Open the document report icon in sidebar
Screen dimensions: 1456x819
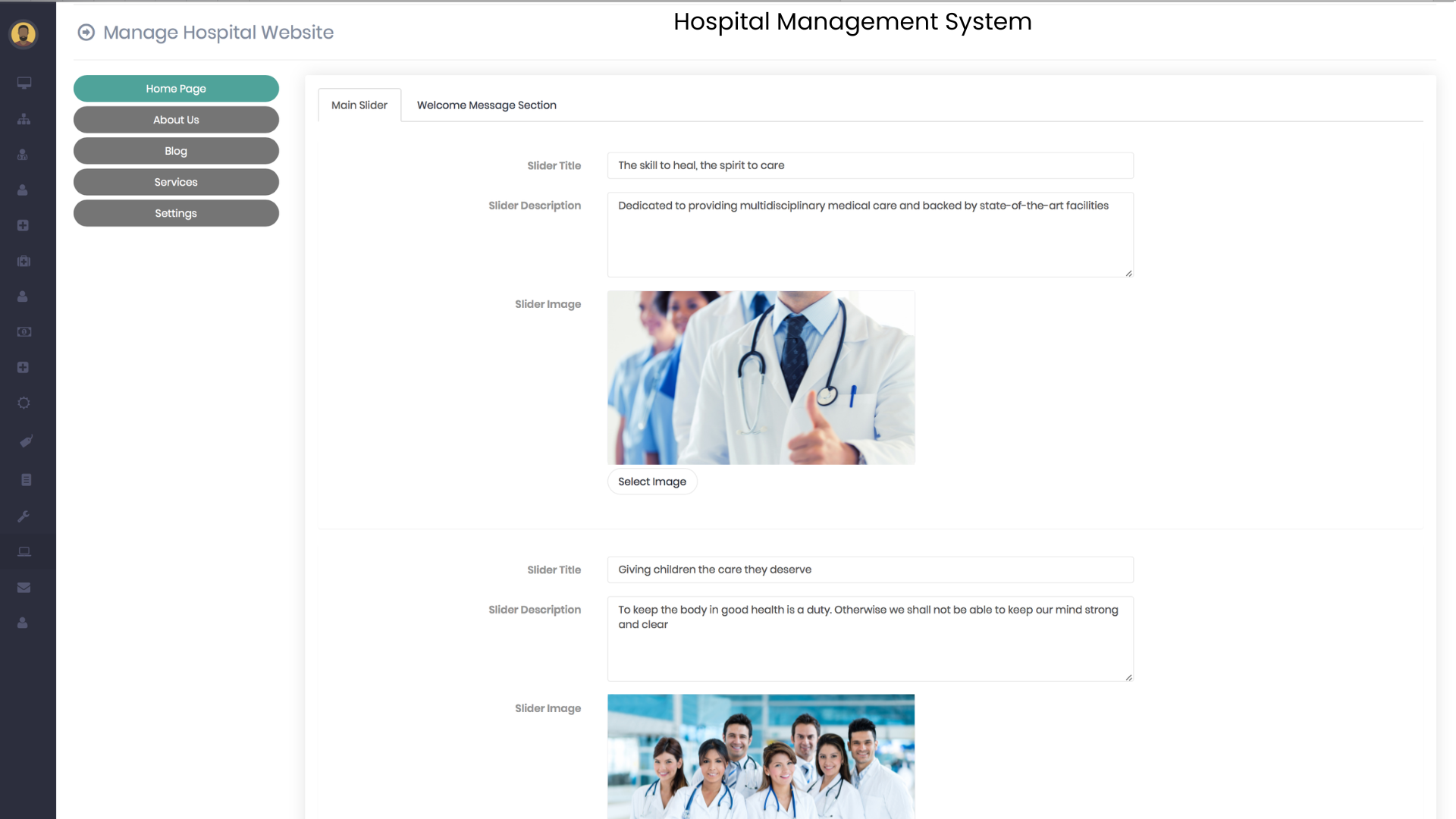[26, 479]
